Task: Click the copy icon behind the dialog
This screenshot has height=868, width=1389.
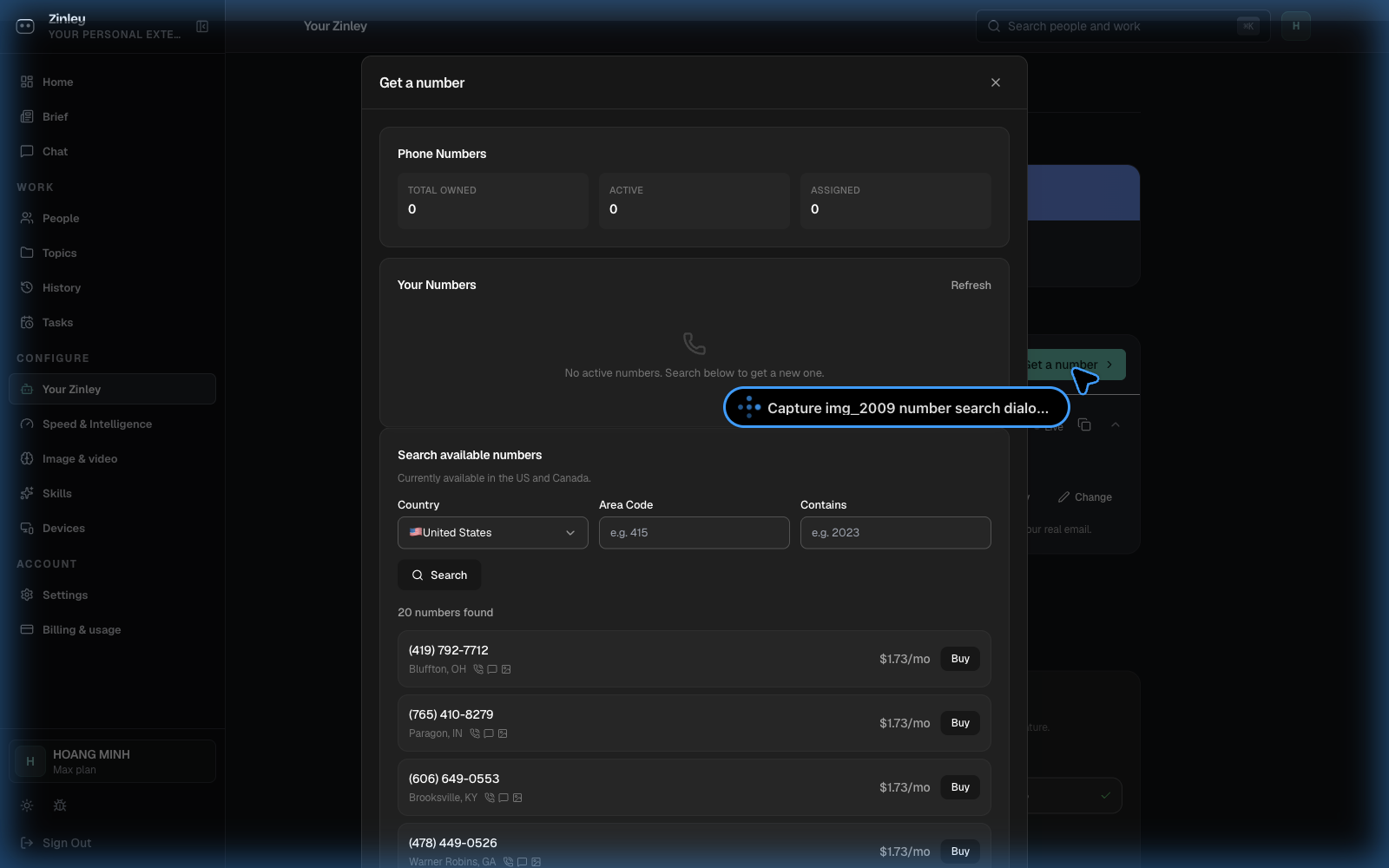Action: (x=1084, y=424)
